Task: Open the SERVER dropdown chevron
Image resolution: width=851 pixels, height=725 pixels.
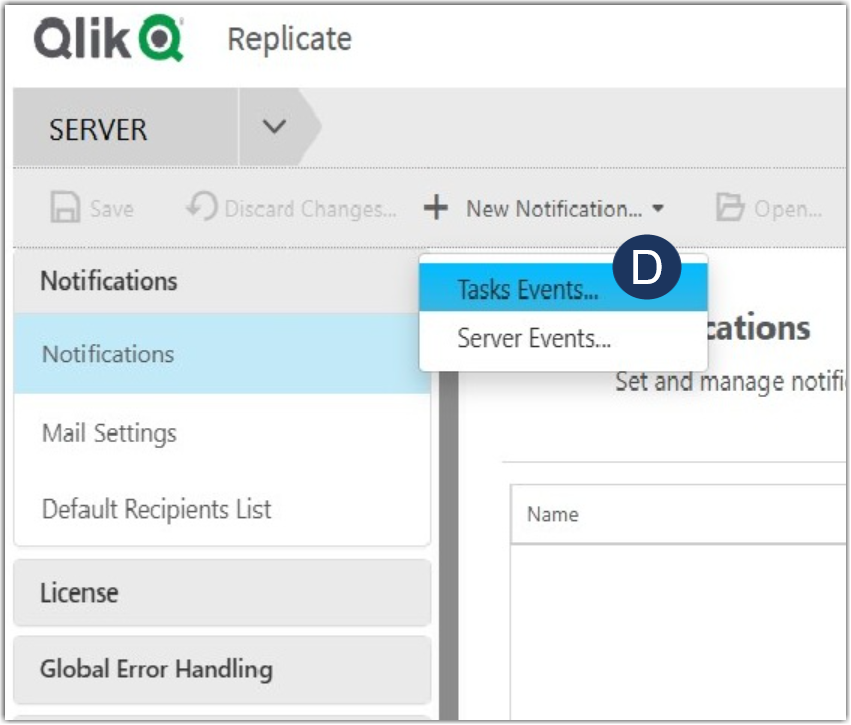Action: pyautogui.click(x=273, y=128)
